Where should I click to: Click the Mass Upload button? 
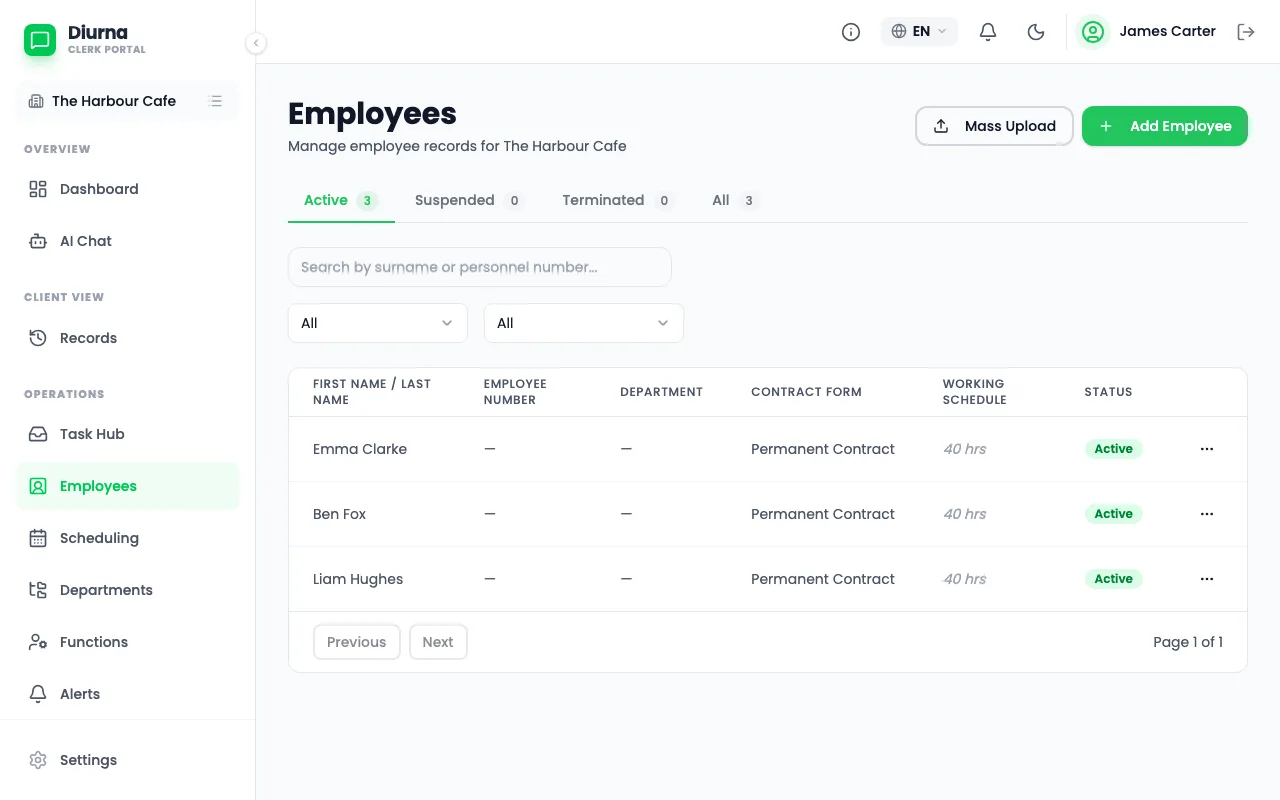[994, 126]
